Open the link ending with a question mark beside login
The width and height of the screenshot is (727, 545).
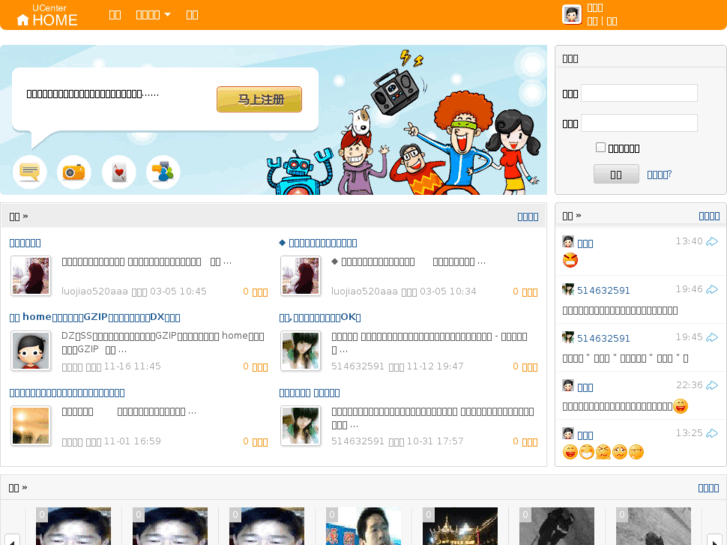pos(659,174)
